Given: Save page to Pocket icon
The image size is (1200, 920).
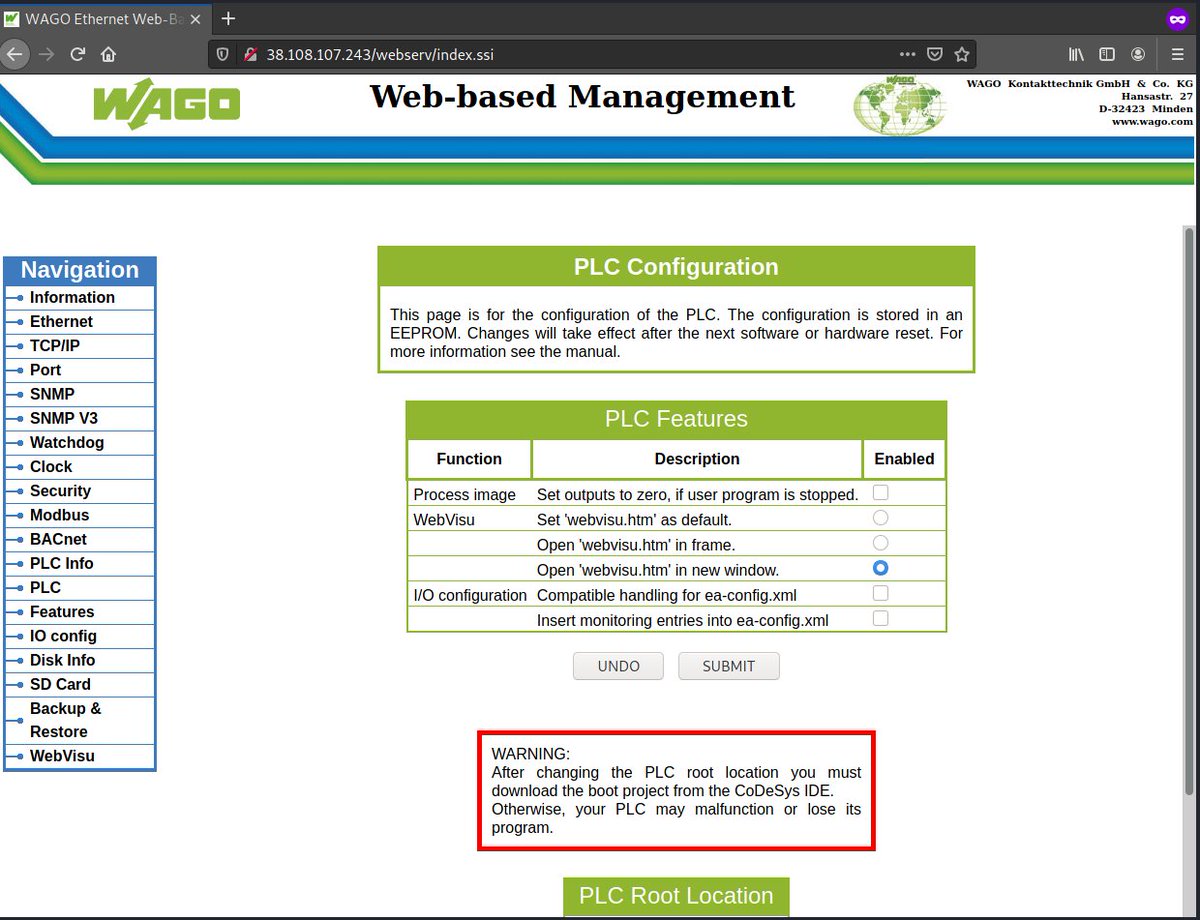Looking at the screenshot, I should click(934, 55).
